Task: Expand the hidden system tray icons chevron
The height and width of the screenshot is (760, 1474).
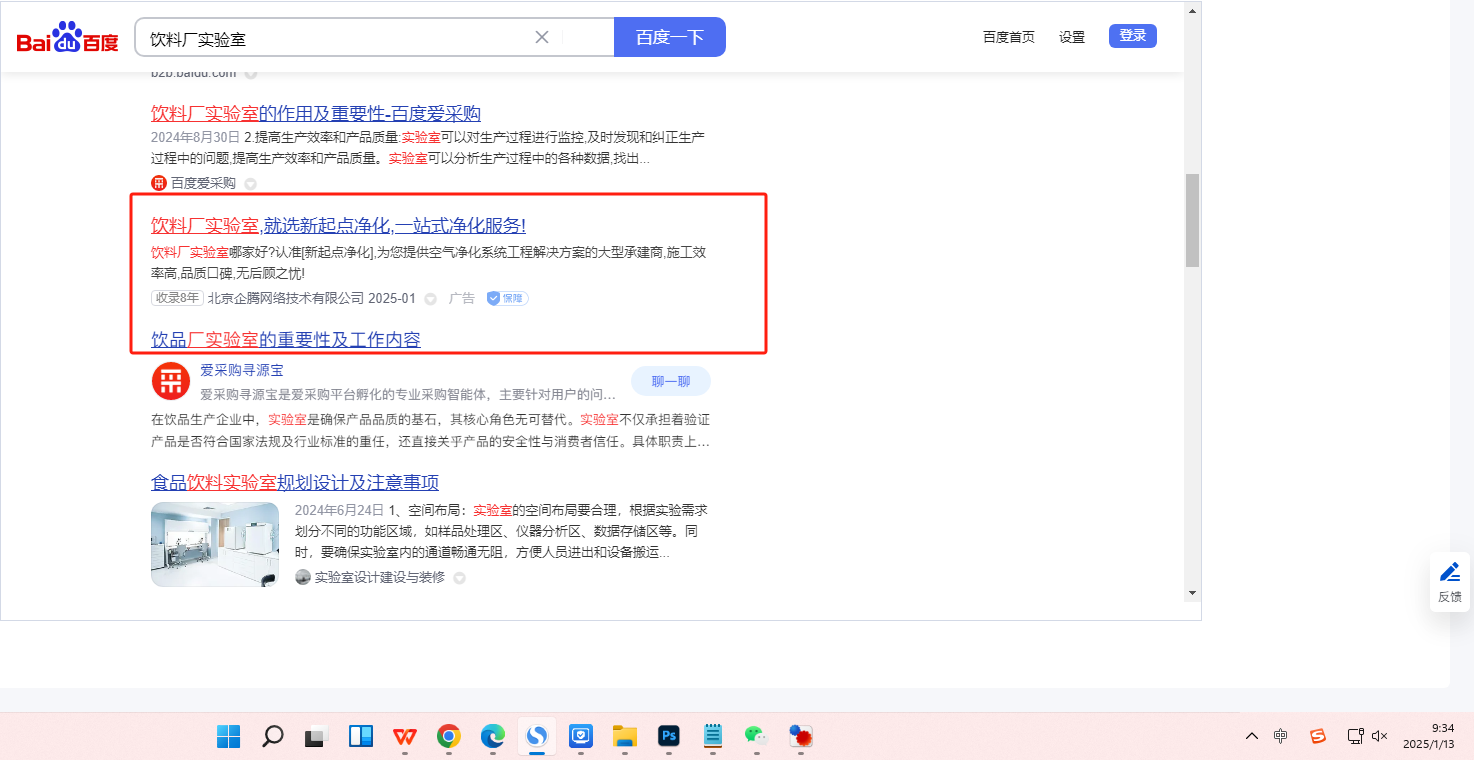Action: pos(1252,736)
